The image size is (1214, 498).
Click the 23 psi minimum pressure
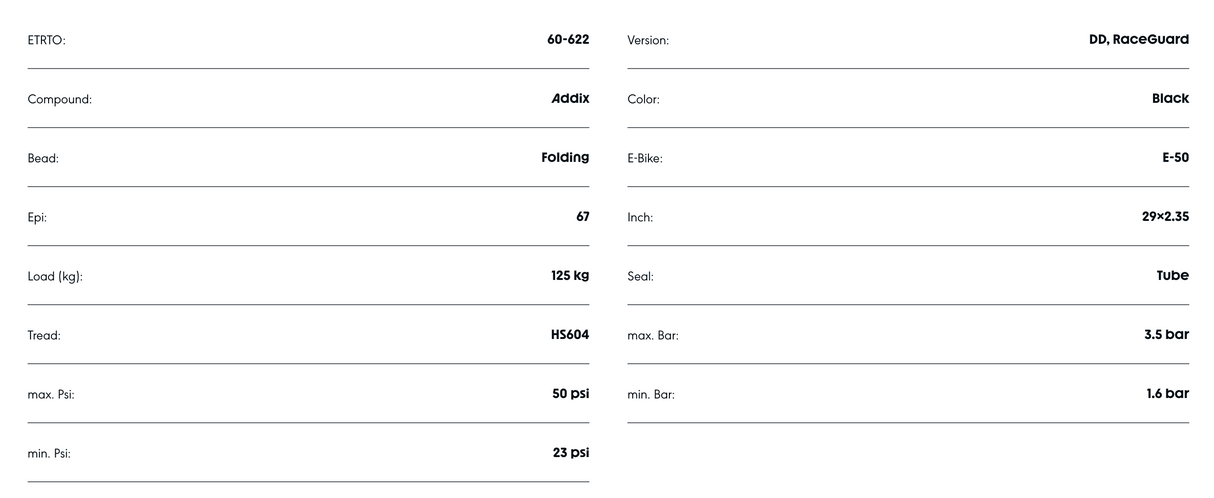571,453
